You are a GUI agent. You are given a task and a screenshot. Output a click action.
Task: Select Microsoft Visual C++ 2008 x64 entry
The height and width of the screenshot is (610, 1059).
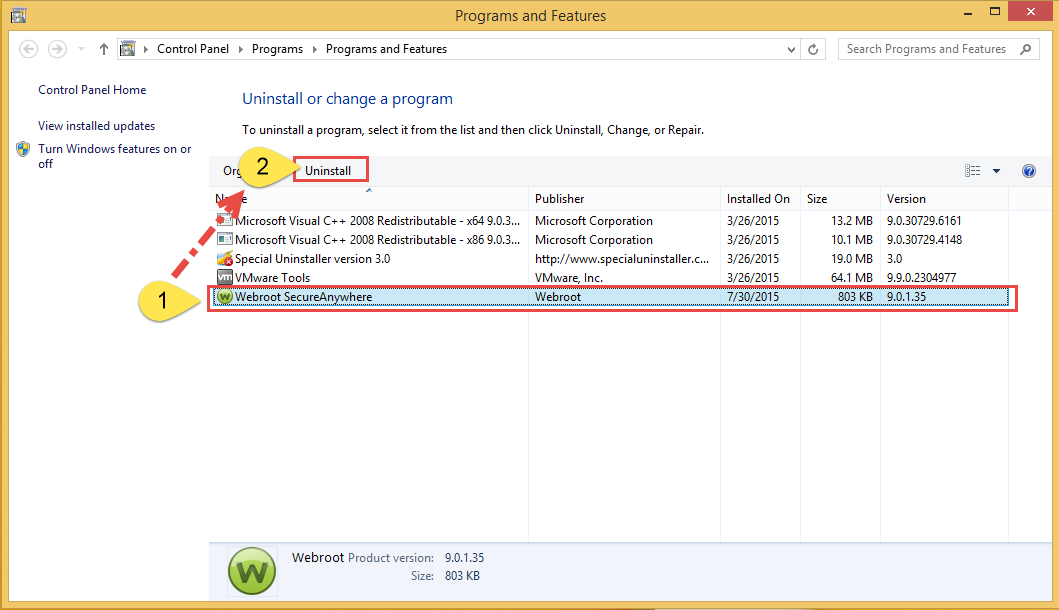[x=378, y=221]
